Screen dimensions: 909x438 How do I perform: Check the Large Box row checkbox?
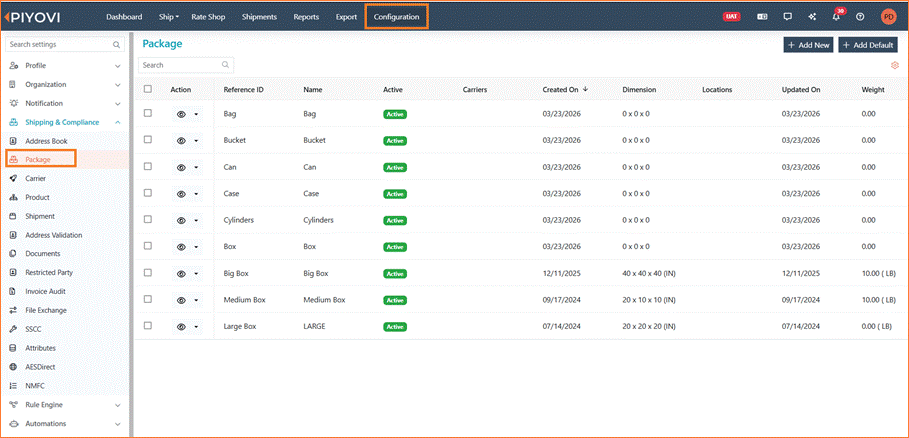[x=148, y=326]
